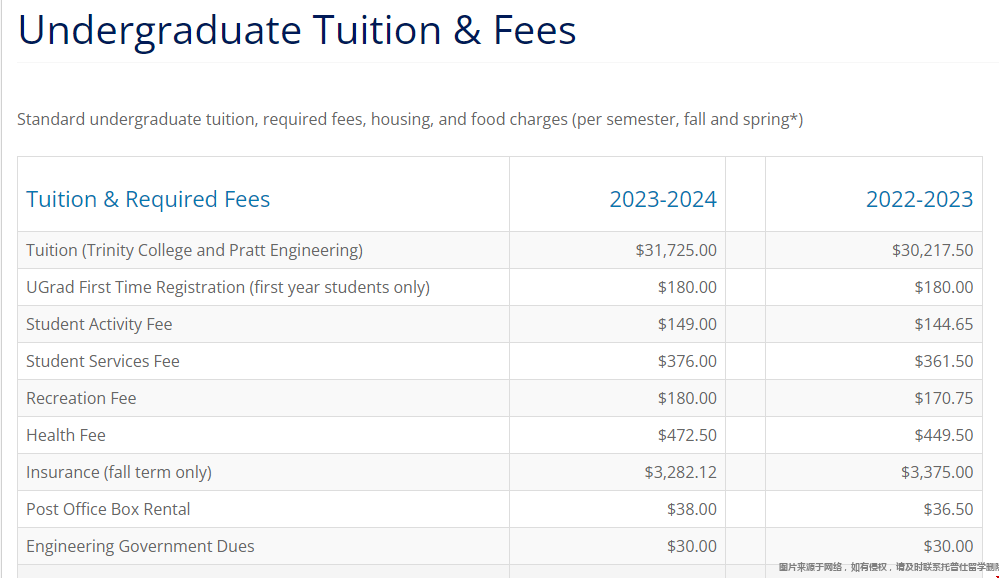Select Insurance (fall term only) label
999x578 pixels.
pos(119,472)
